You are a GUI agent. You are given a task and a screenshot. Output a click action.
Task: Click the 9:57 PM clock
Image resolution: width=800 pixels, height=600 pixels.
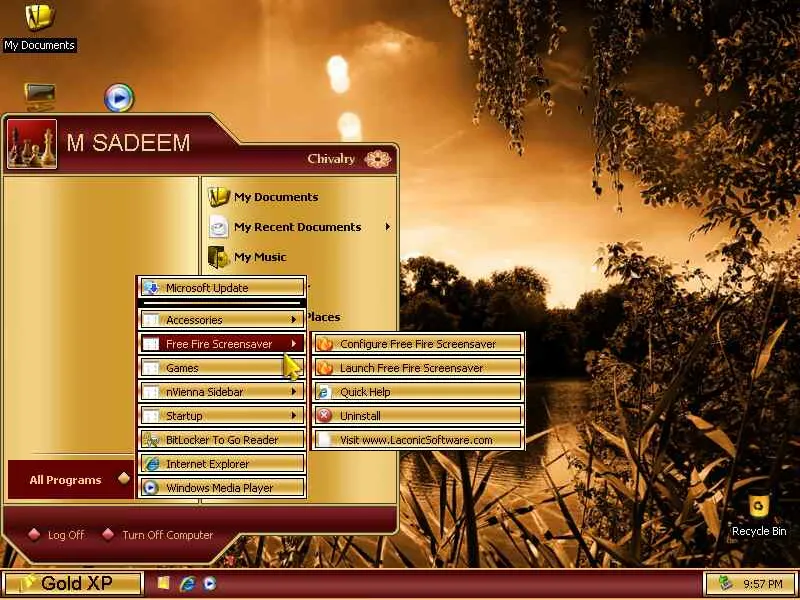(x=763, y=584)
